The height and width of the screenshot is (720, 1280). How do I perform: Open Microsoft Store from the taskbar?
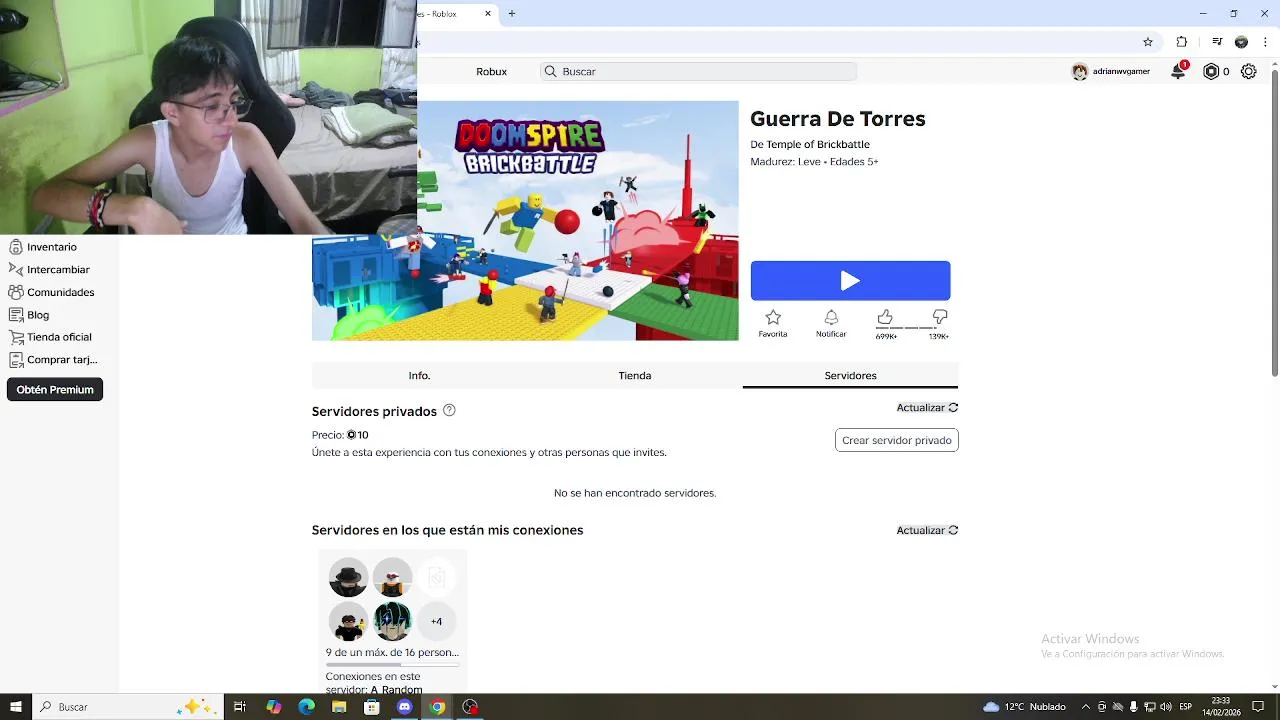click(372, 707)
